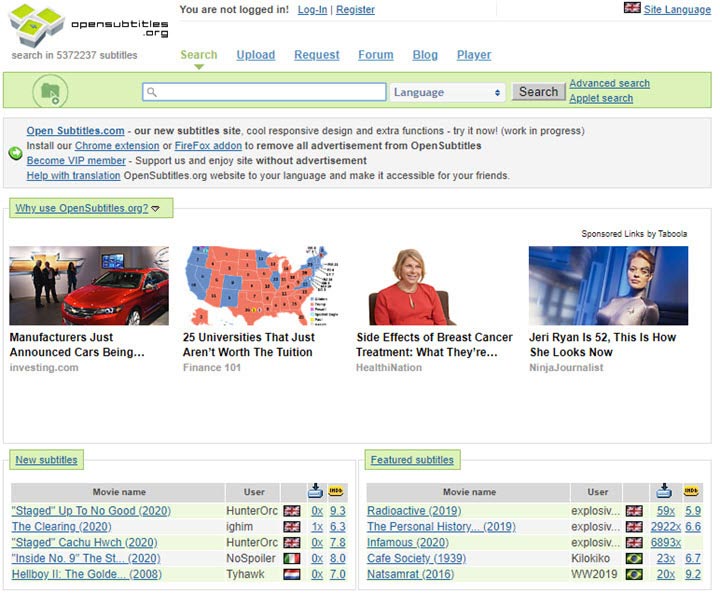Click flag in Infamous row
720x593 pixels.
coord(634,542)
